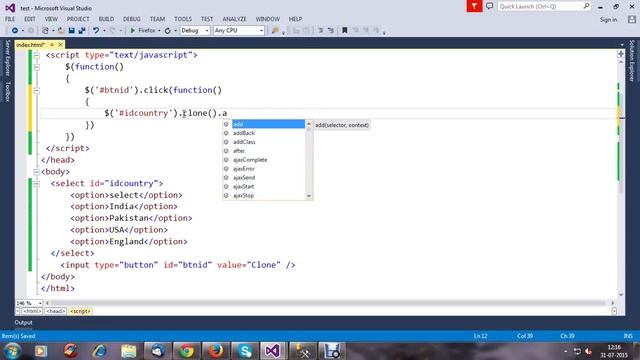
Task: Select 'add' in the IntelliSense list
Action: [268, 124]
